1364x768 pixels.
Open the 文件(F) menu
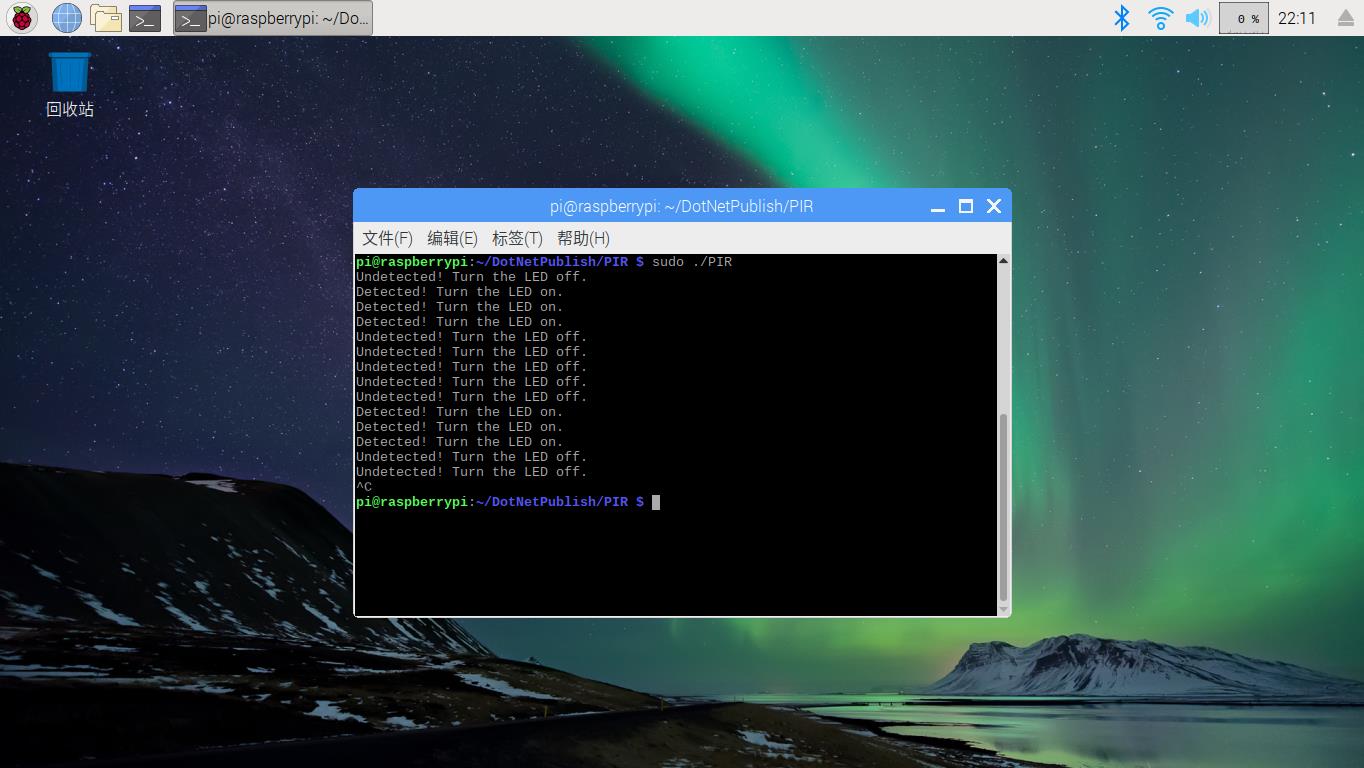tap(387, 238)
